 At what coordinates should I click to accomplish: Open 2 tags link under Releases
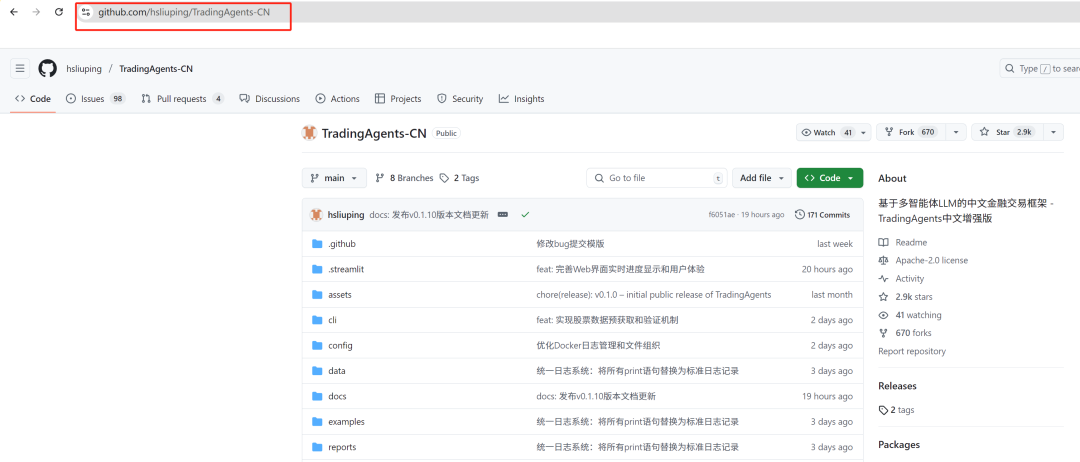tap(897, 410)
